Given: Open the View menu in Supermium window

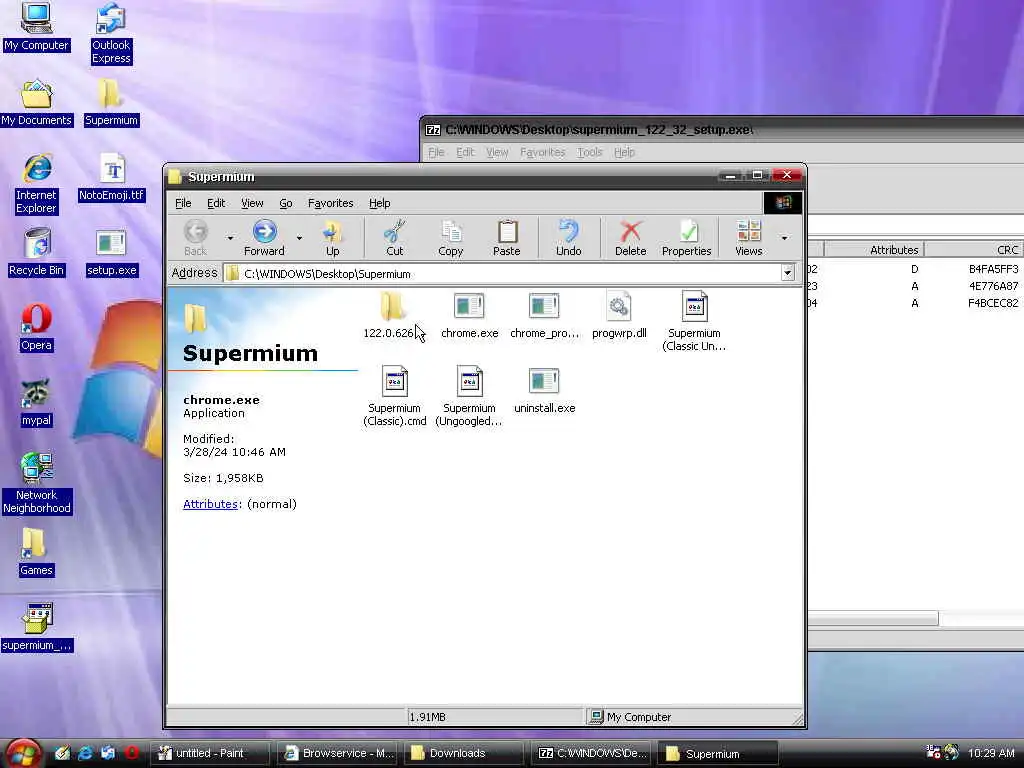Looking at the screenshot, I should point(252,203).
